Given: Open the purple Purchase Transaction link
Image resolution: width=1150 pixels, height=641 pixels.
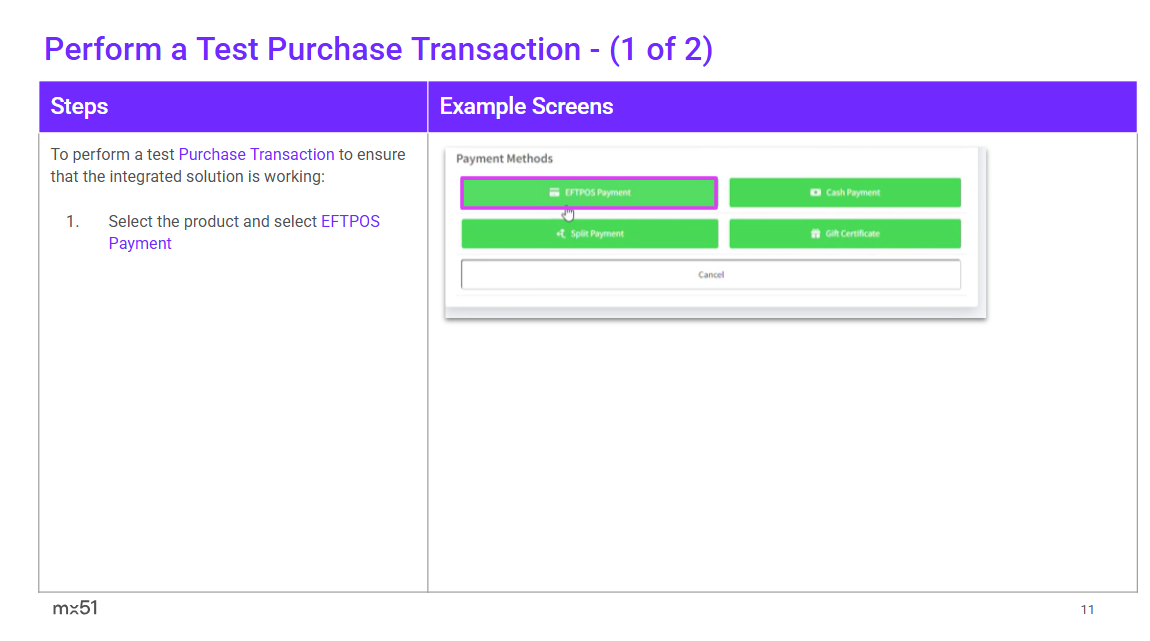Looking at the screenshot, I should tap(256, 154).
